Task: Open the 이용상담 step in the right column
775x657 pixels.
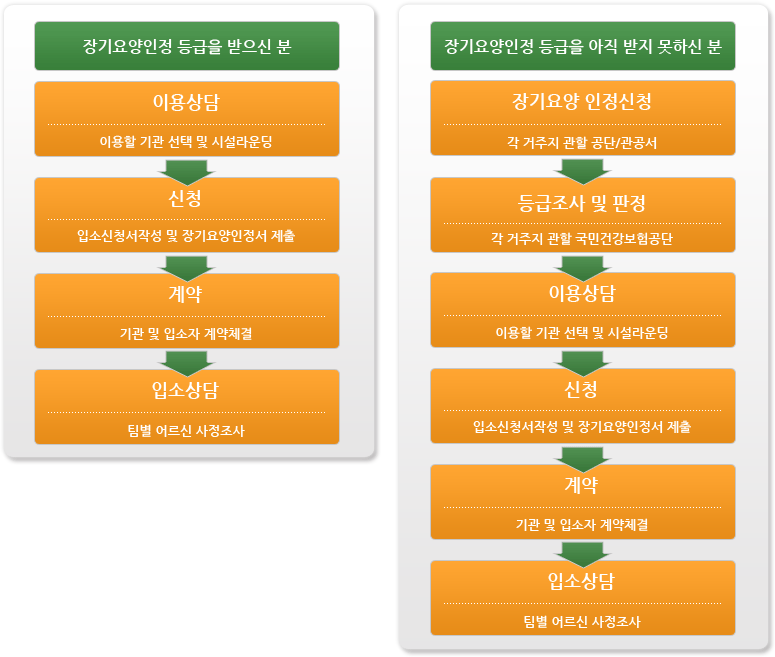Action: click(583, 310)
